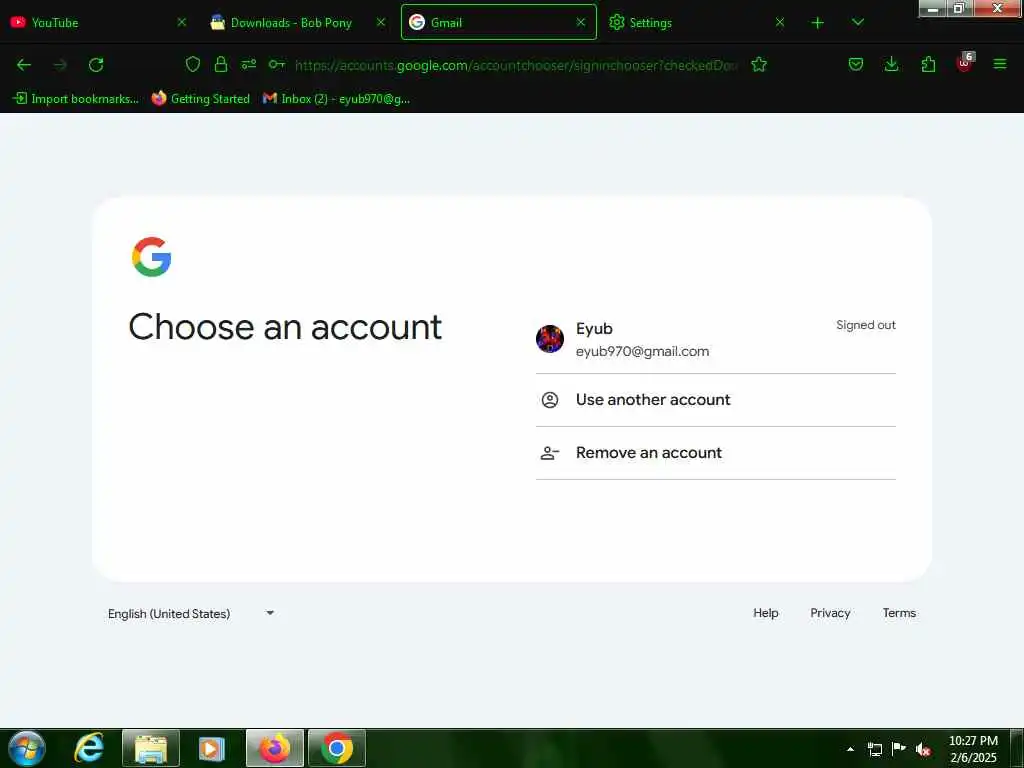The width and height of the screenshot is (1024, 768).
Task: Click the address bar URL field
Action: [x=516, y=65]
